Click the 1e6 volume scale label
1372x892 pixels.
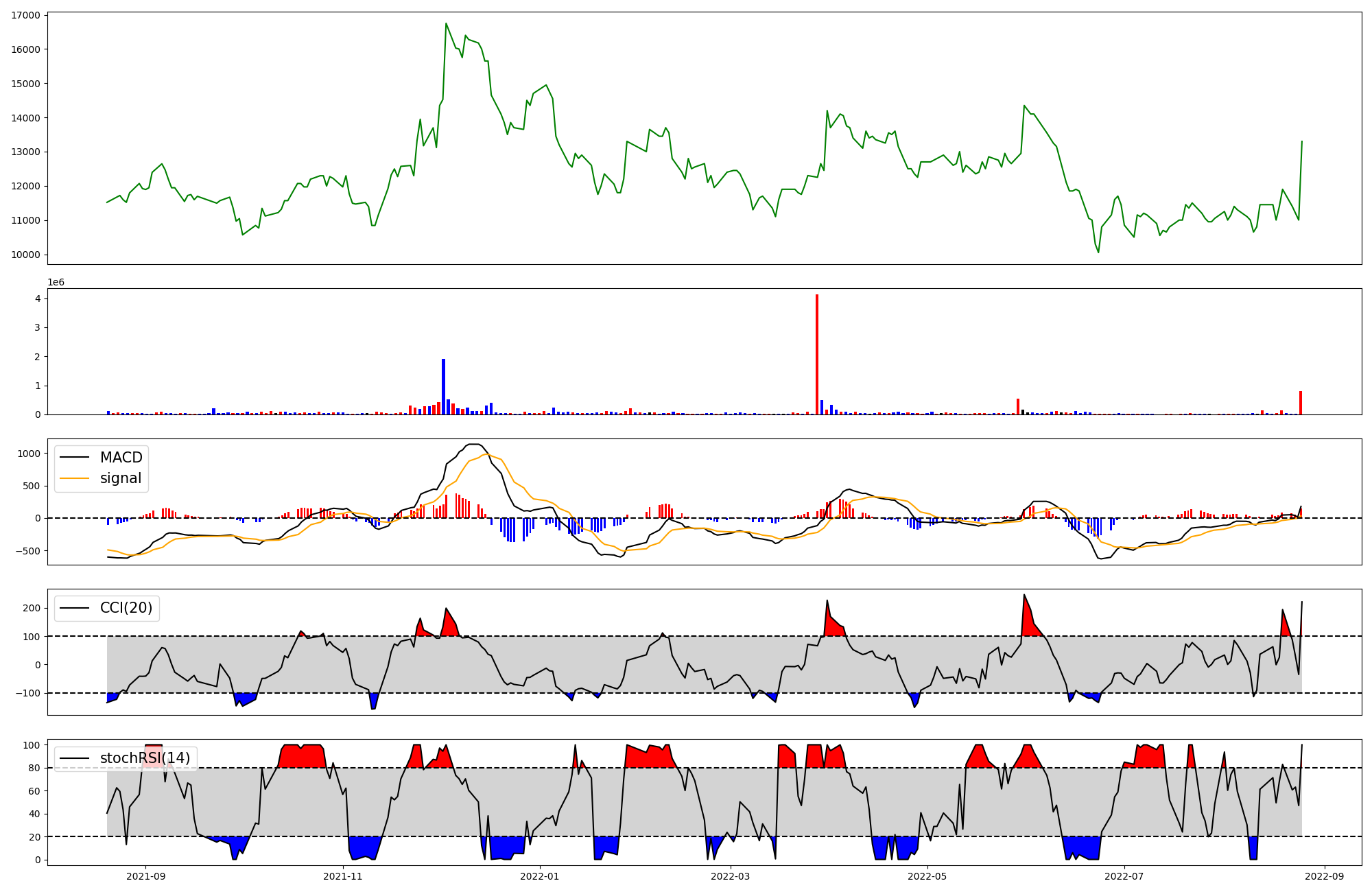pos(56,283)
